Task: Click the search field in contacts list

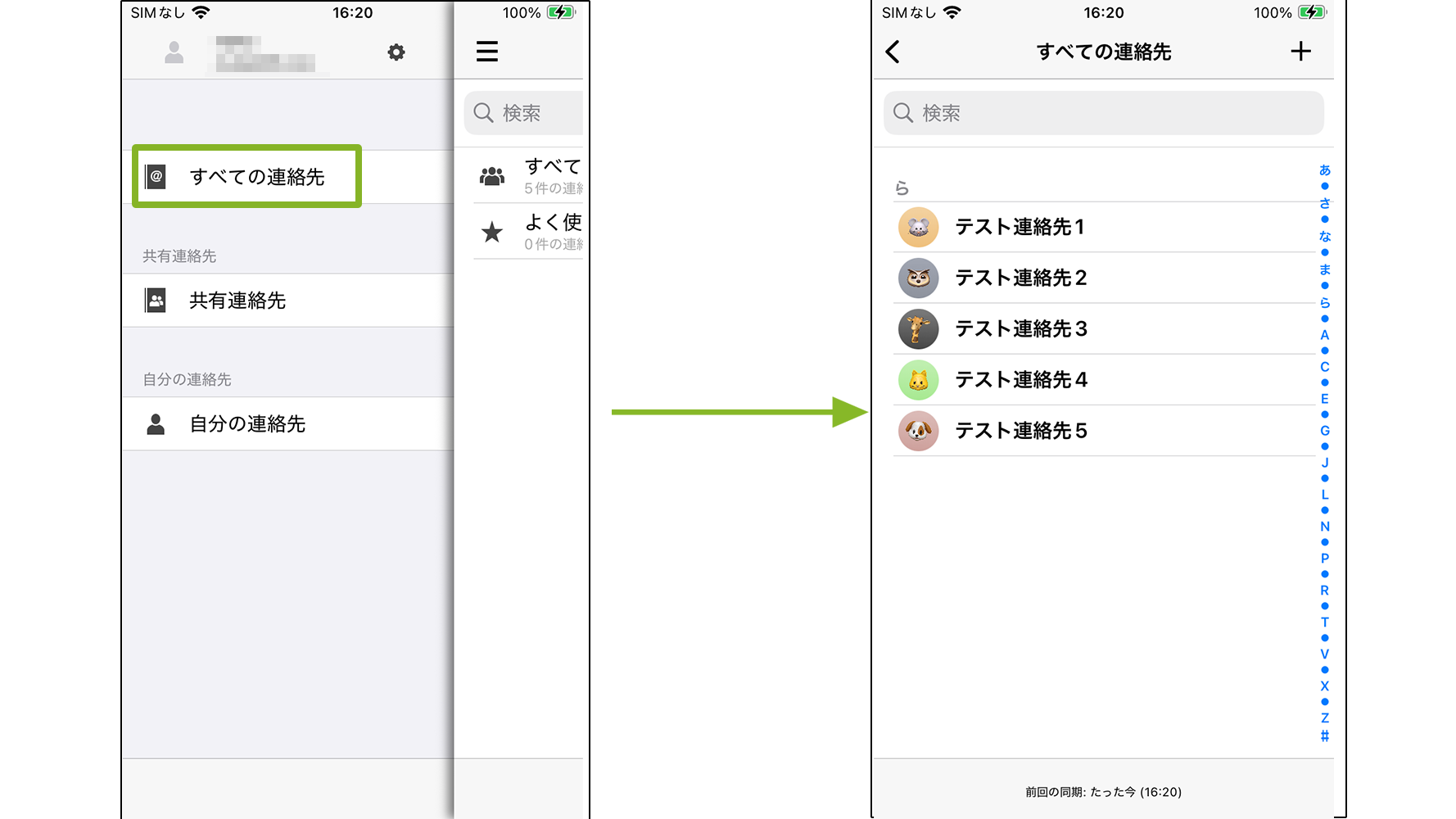Action: pos(1103,113)
